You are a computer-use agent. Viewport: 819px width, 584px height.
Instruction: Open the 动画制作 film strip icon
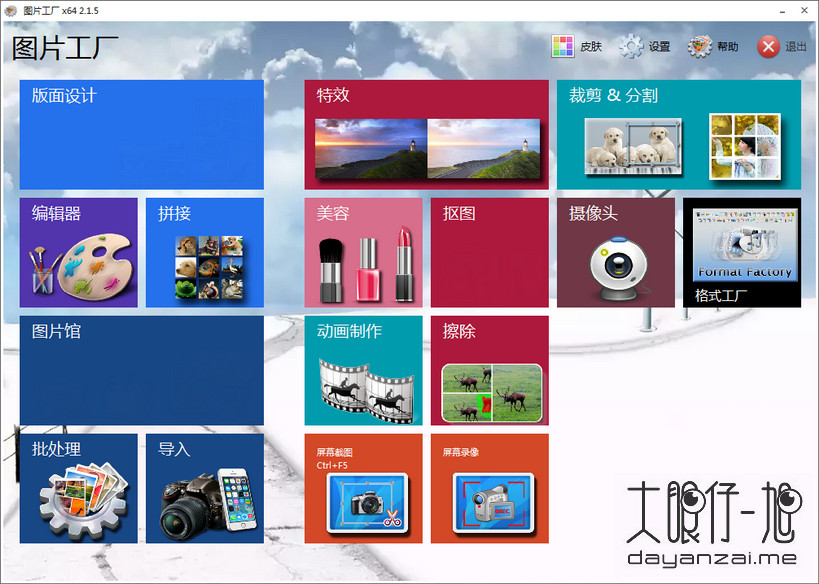[367, 391]
